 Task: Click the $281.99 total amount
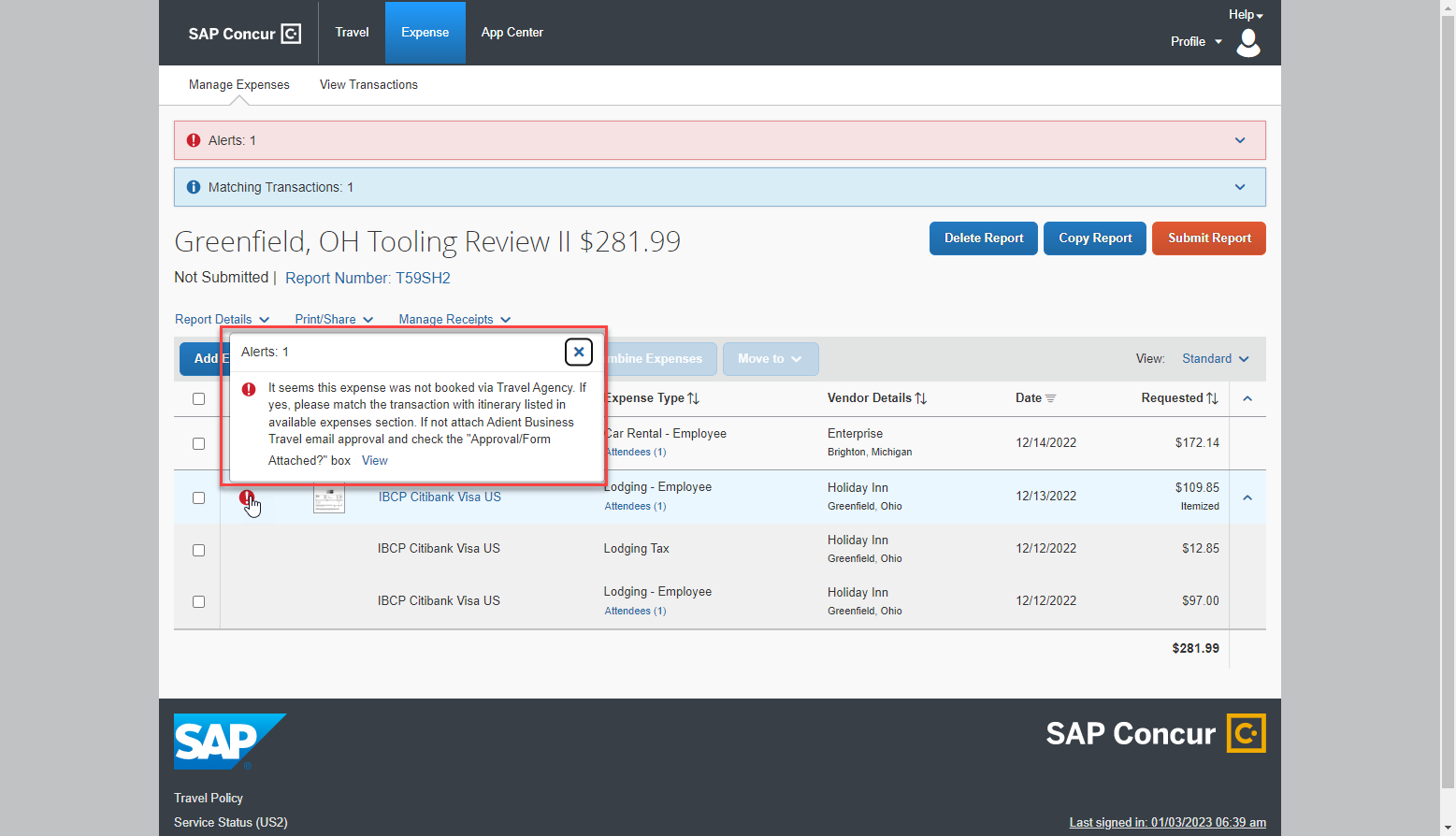point(1195,649)
